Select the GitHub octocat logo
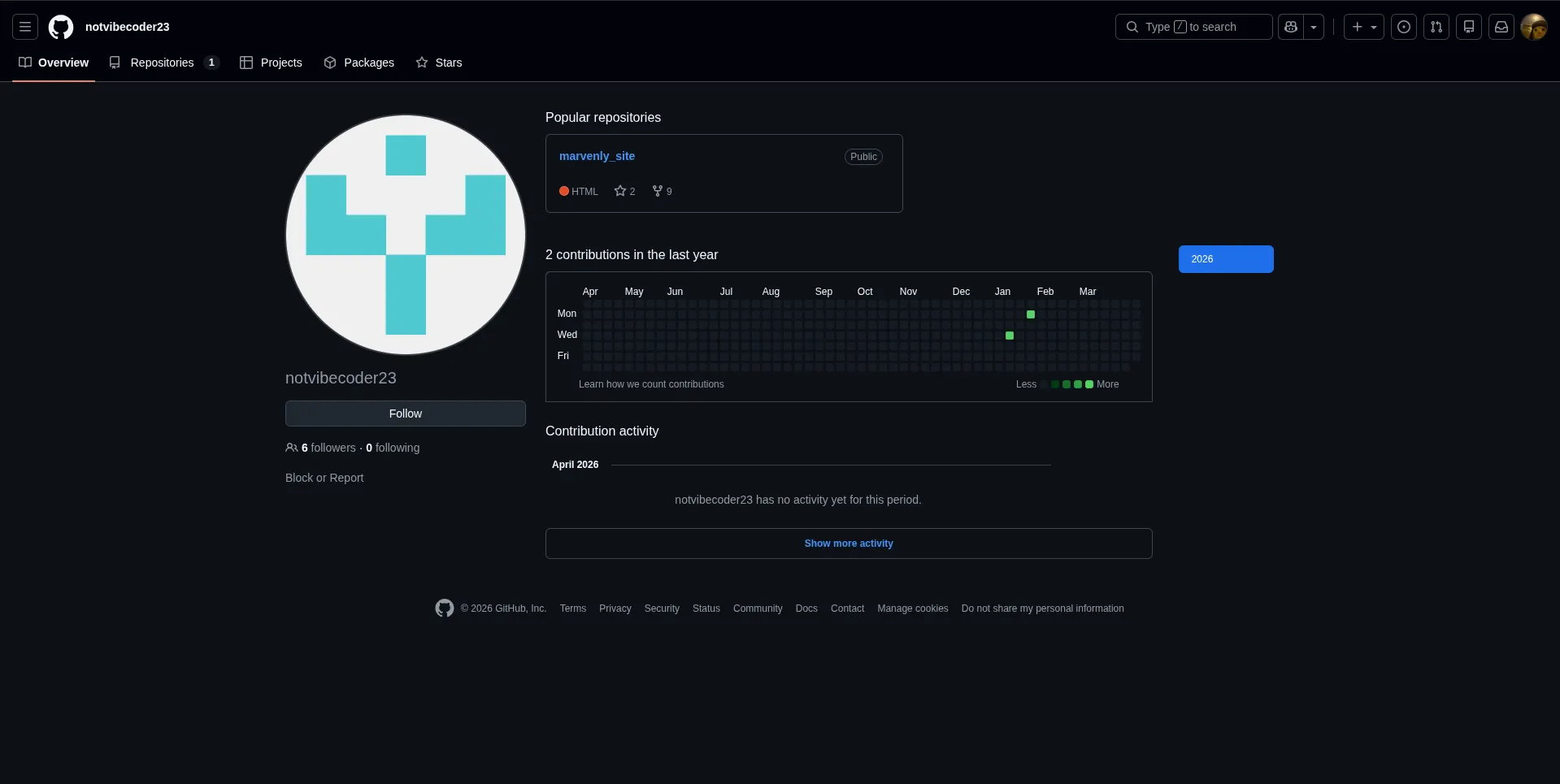The height and width of the screenshot is (784, 1560). tap(61, 27)
